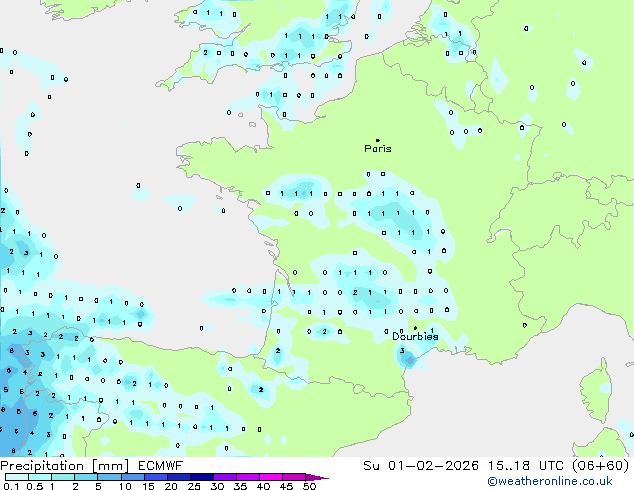Click the Dourbies town label

click(x=415, y=336)
